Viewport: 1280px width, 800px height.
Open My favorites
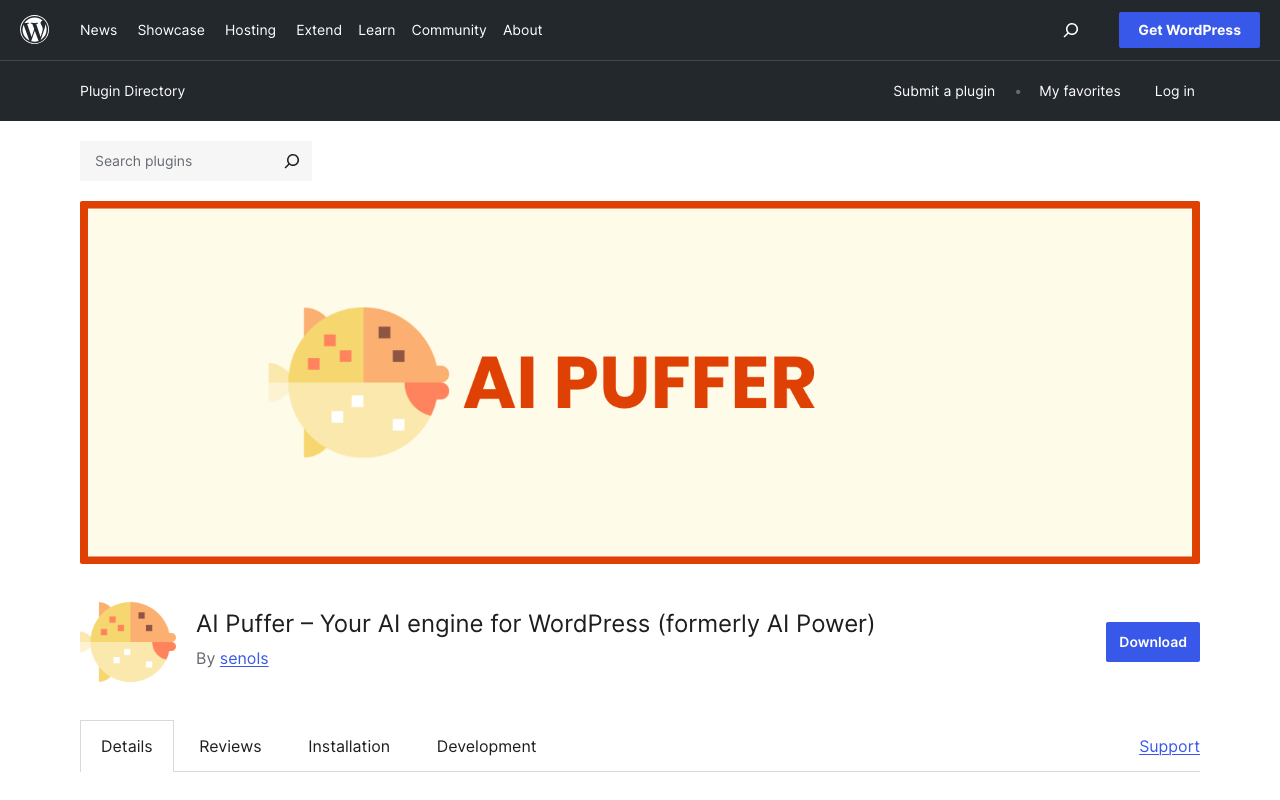1080,91
